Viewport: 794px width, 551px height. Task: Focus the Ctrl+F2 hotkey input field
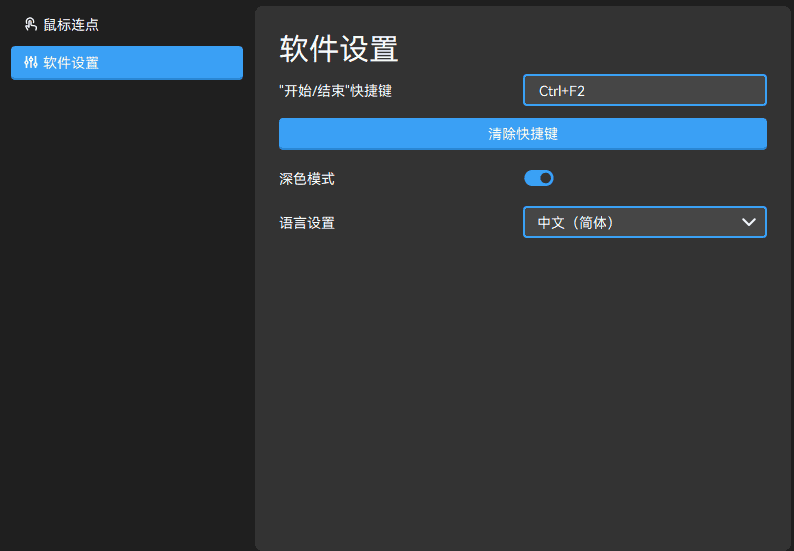(x=645, y=90)
